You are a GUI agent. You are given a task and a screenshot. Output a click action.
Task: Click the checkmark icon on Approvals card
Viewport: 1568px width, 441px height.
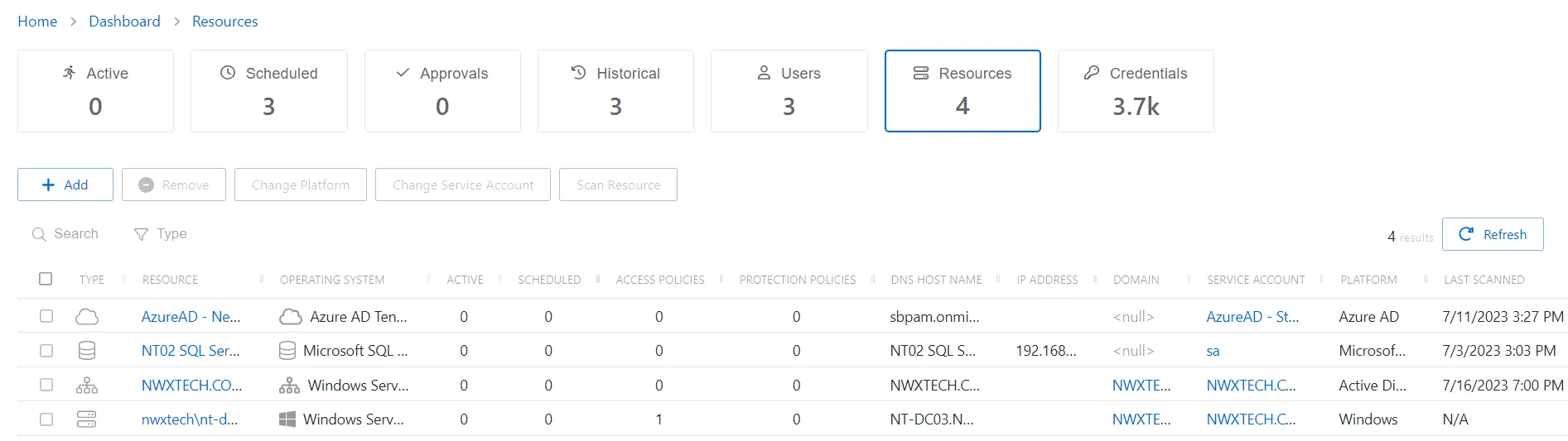[403, 73]
